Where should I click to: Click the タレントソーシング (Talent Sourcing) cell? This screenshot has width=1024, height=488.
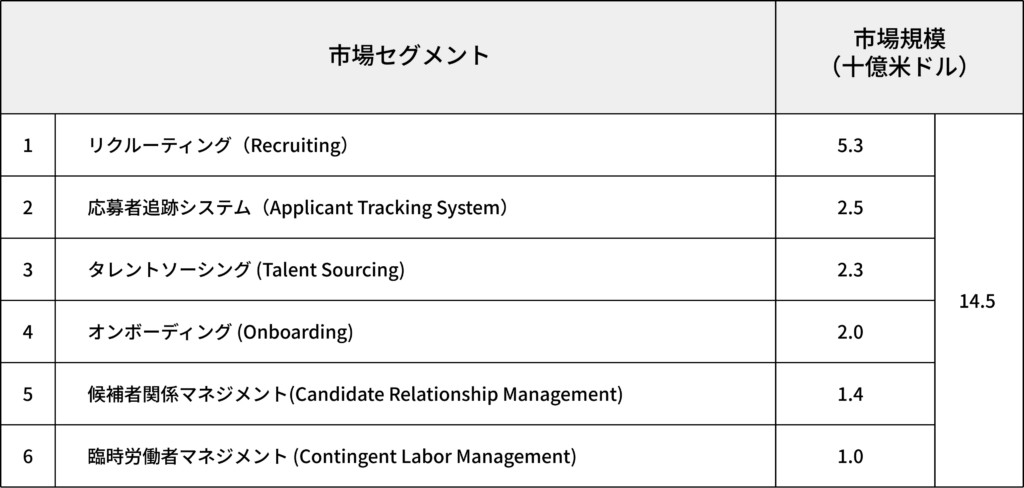click(x=246, y=270)
